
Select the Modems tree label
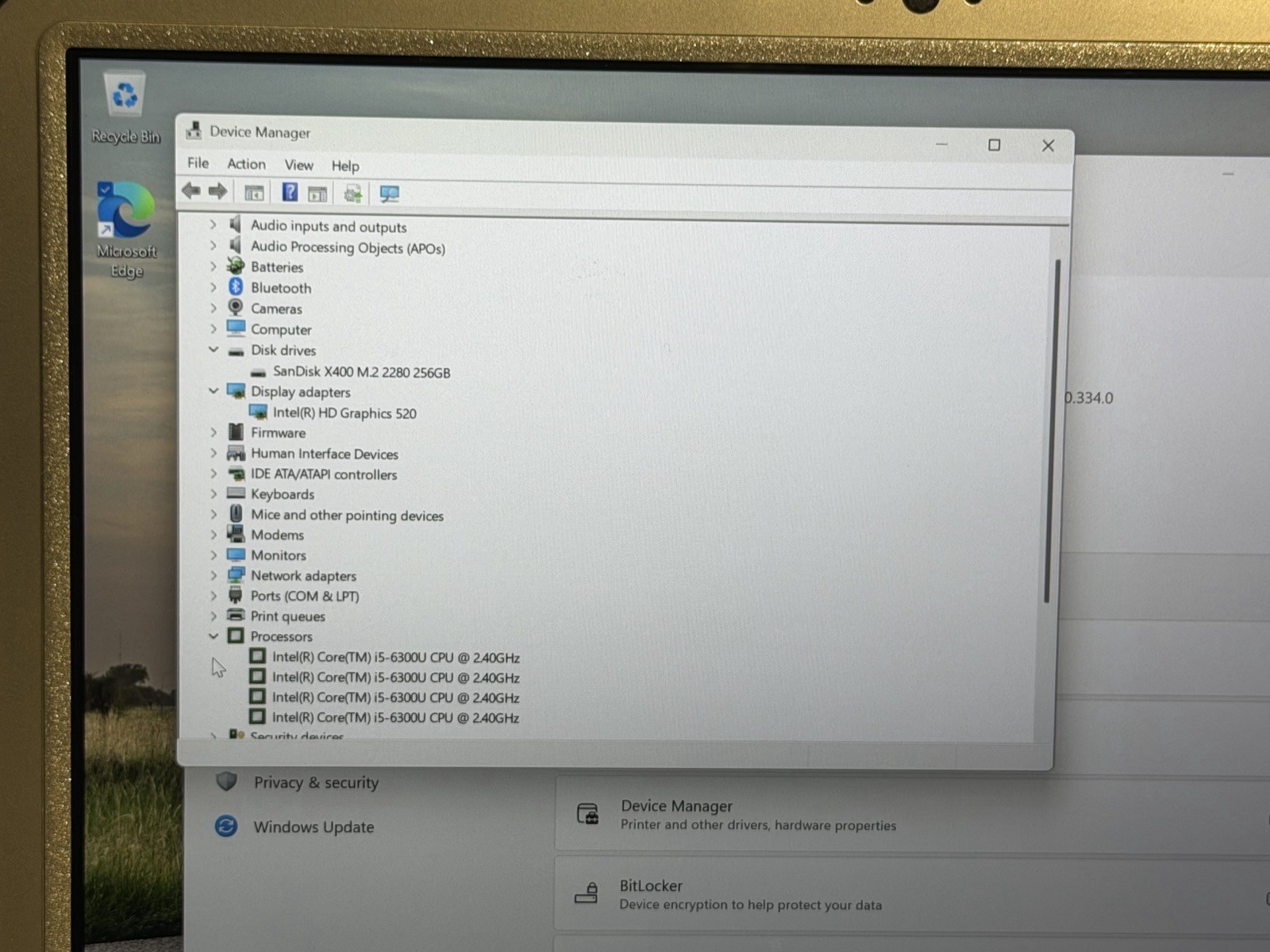tap(277, 535)
